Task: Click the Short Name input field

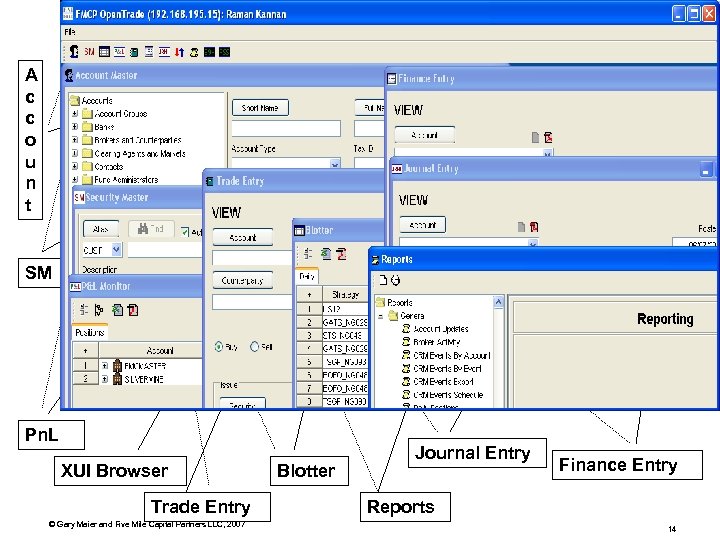Action: 286,129
